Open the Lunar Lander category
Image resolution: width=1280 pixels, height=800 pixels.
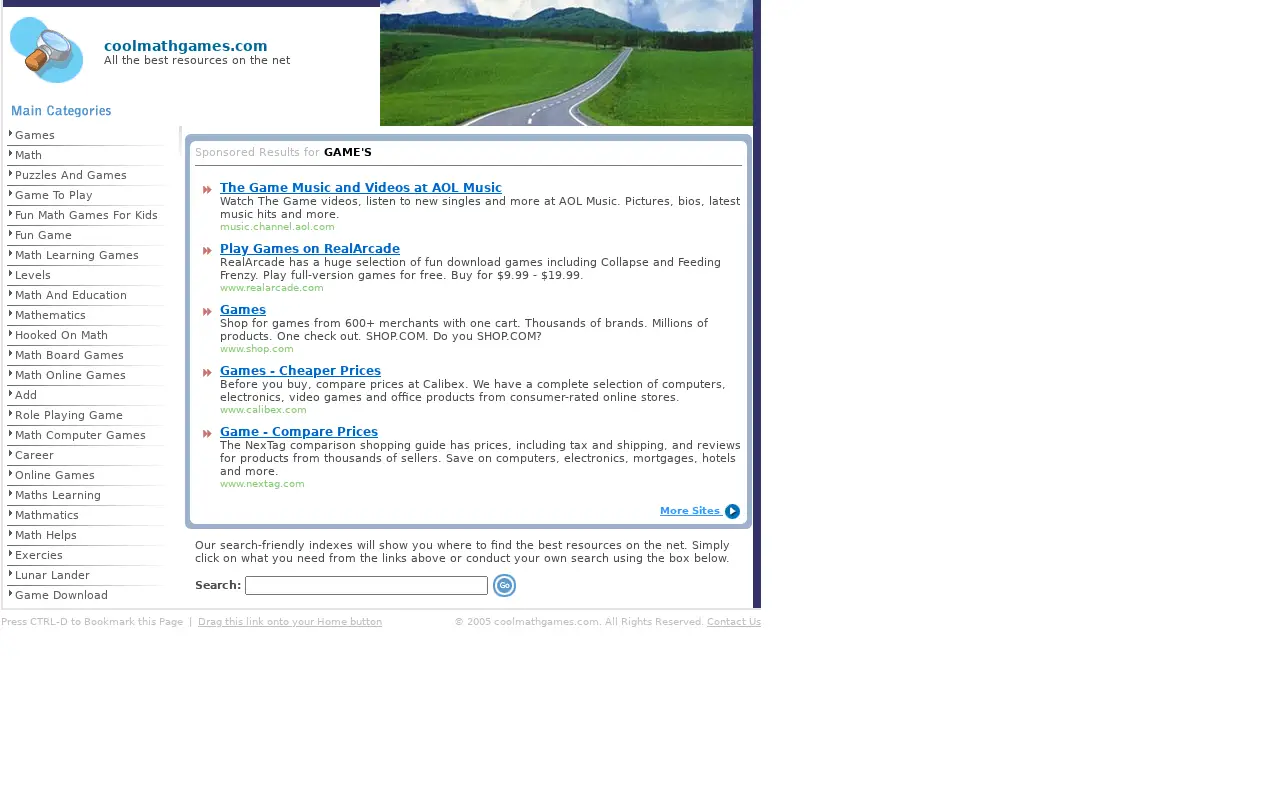(x=52, y=576)
